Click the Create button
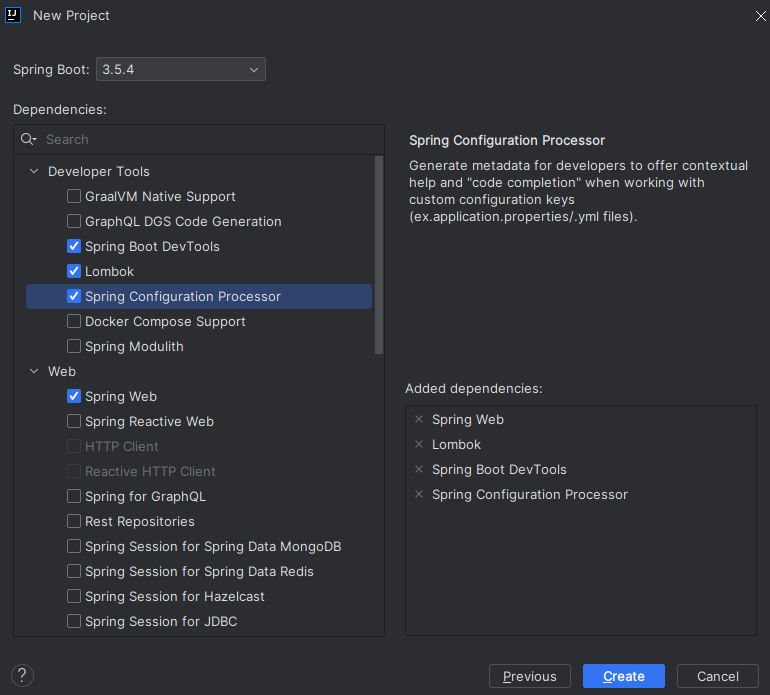This screenshot has width=770, height=695. tap(624, 676)
